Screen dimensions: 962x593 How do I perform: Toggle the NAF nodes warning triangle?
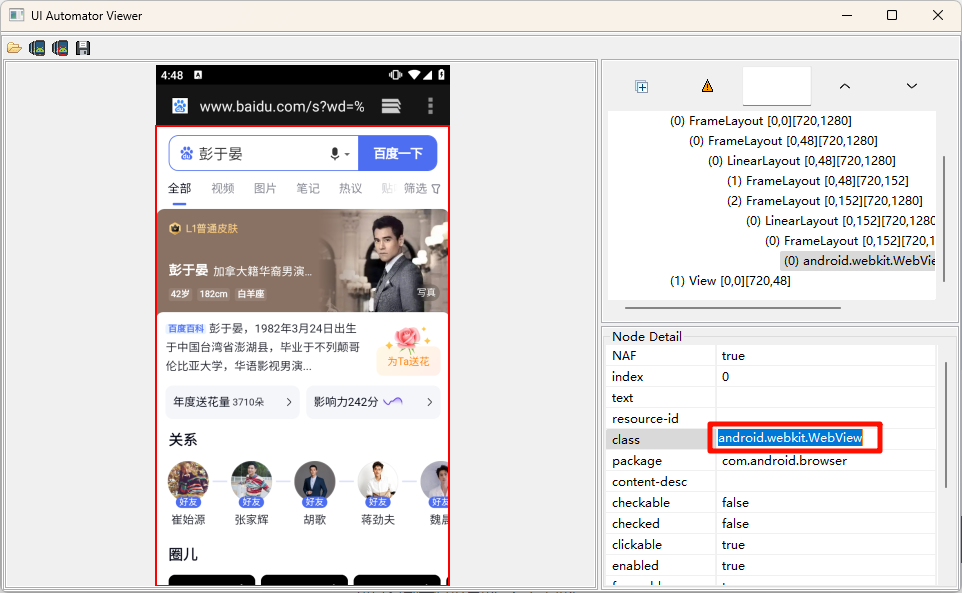pos(708,87)
